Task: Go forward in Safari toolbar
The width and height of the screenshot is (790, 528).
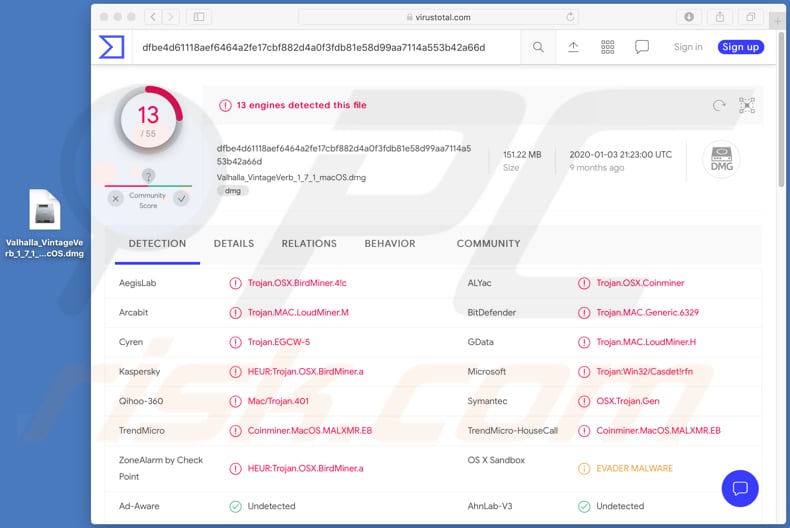Action: [170, 17]
